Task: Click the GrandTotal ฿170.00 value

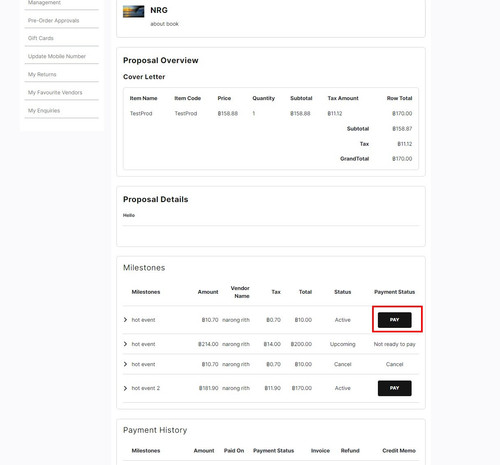Action: pyautogui.click(x=402, y=159)
